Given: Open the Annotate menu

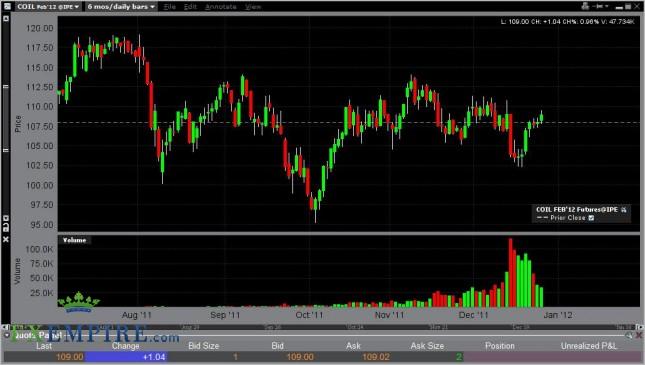Looking at the screenshot, I should click(x=220, y=7).
